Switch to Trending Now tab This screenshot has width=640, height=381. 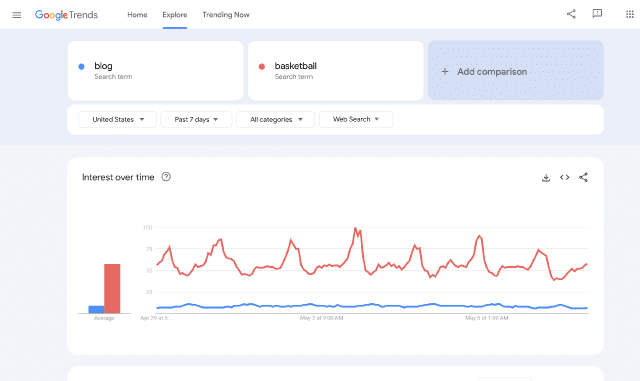226,15
